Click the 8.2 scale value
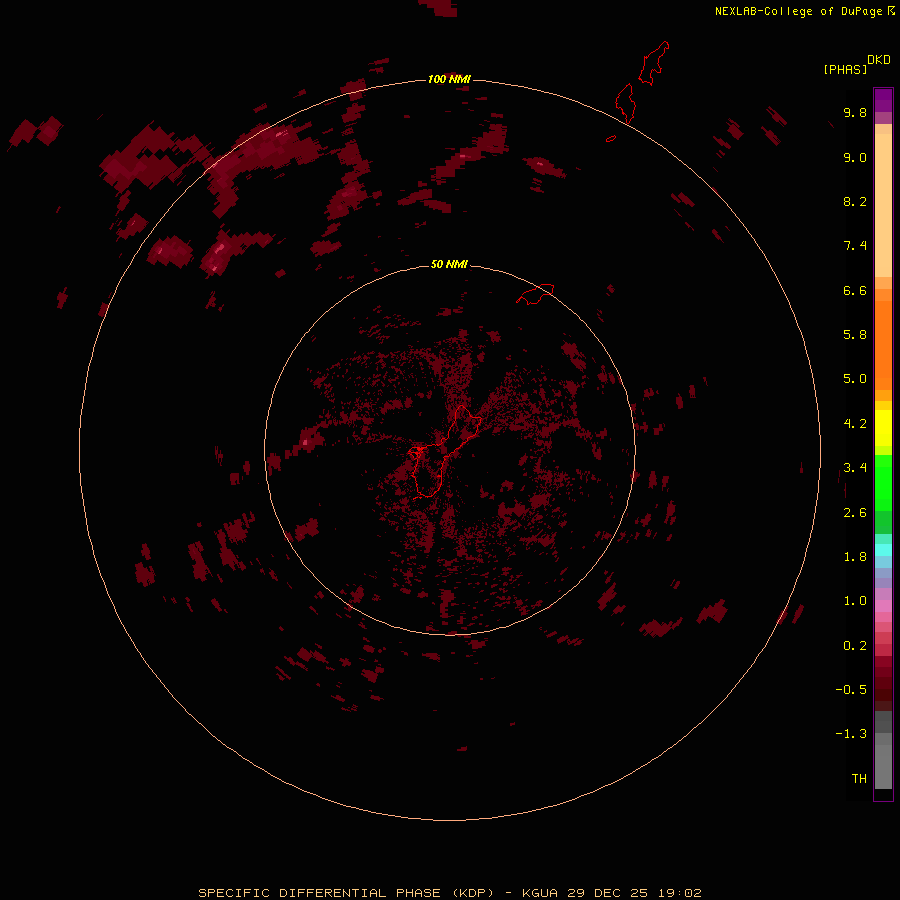 [855, 201]
